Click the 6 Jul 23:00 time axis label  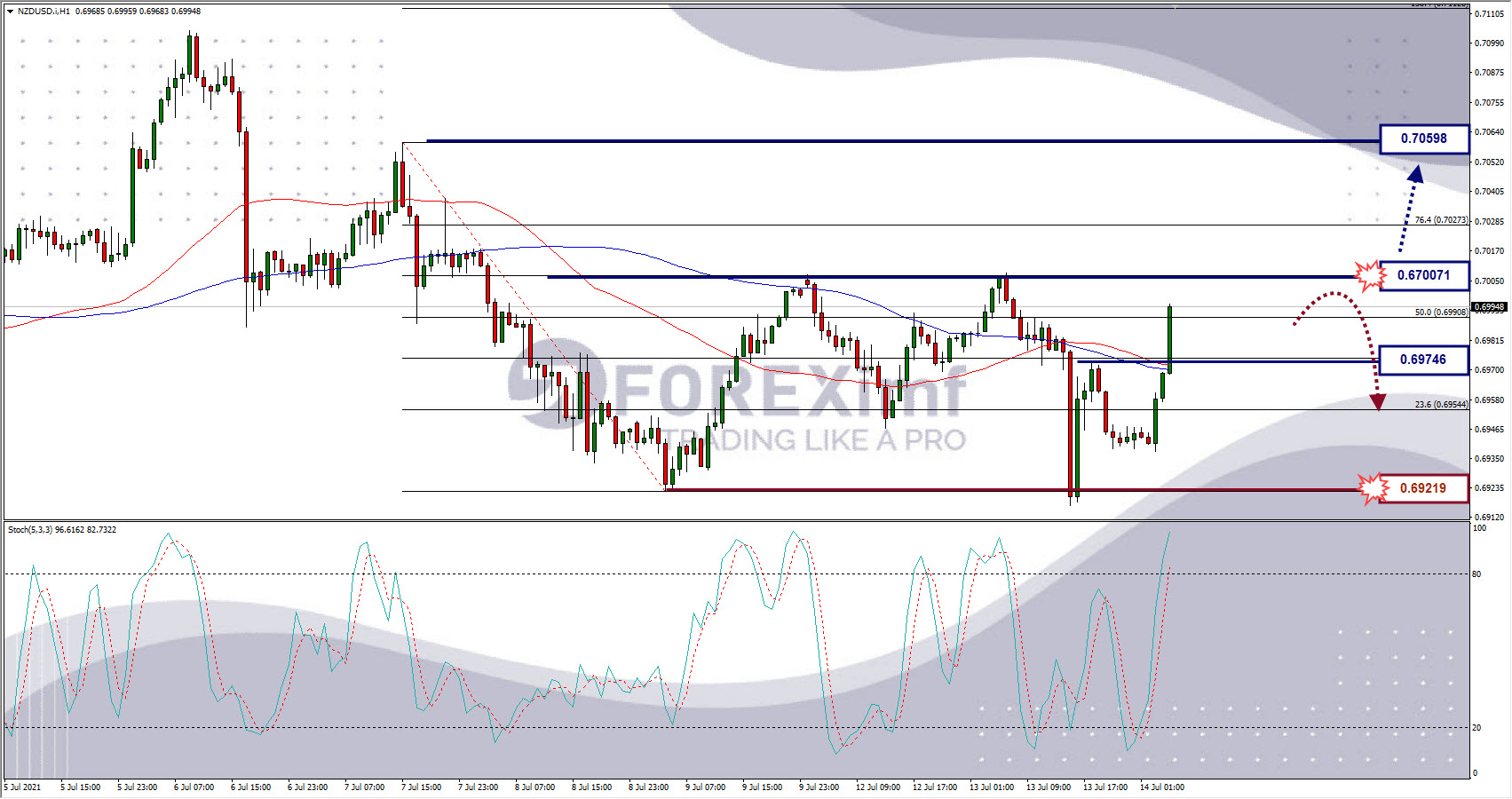pyautogui.click(x=307, y=787)
